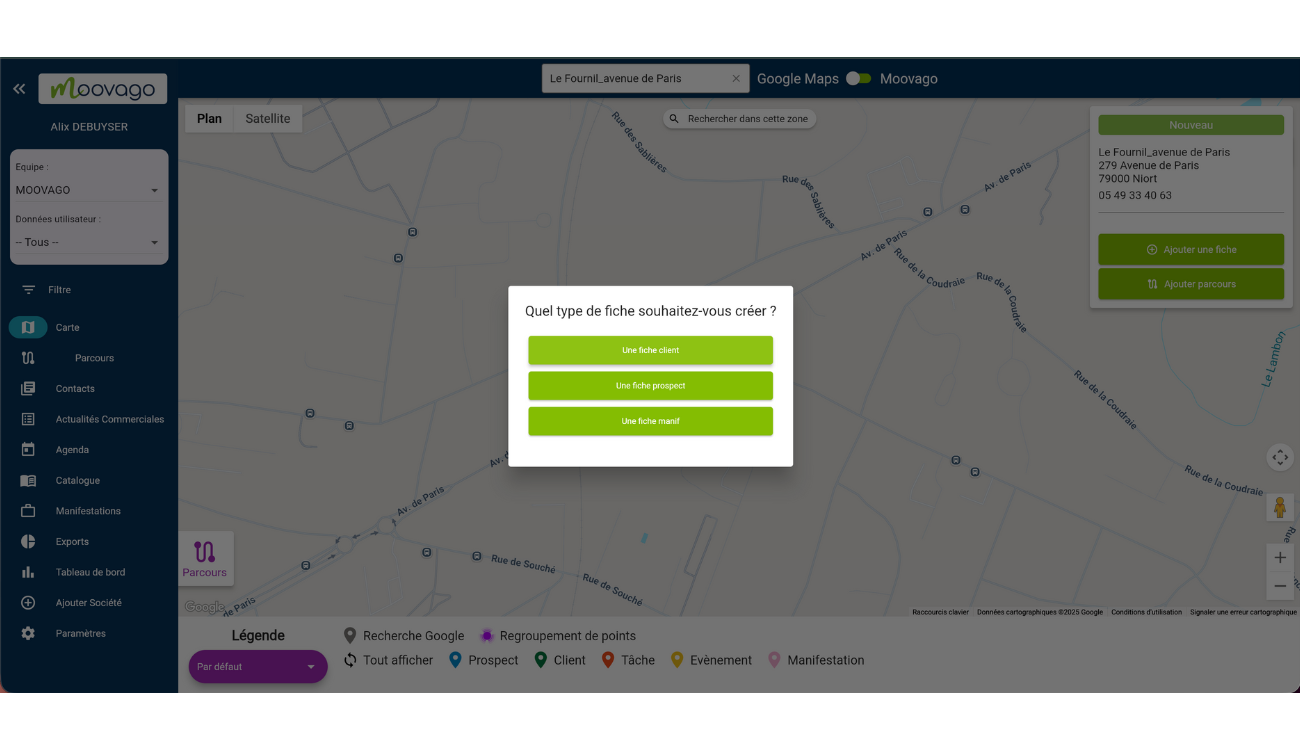Select the Plan map tab
Screen dimensions: 1300x750
pos(208,117)
